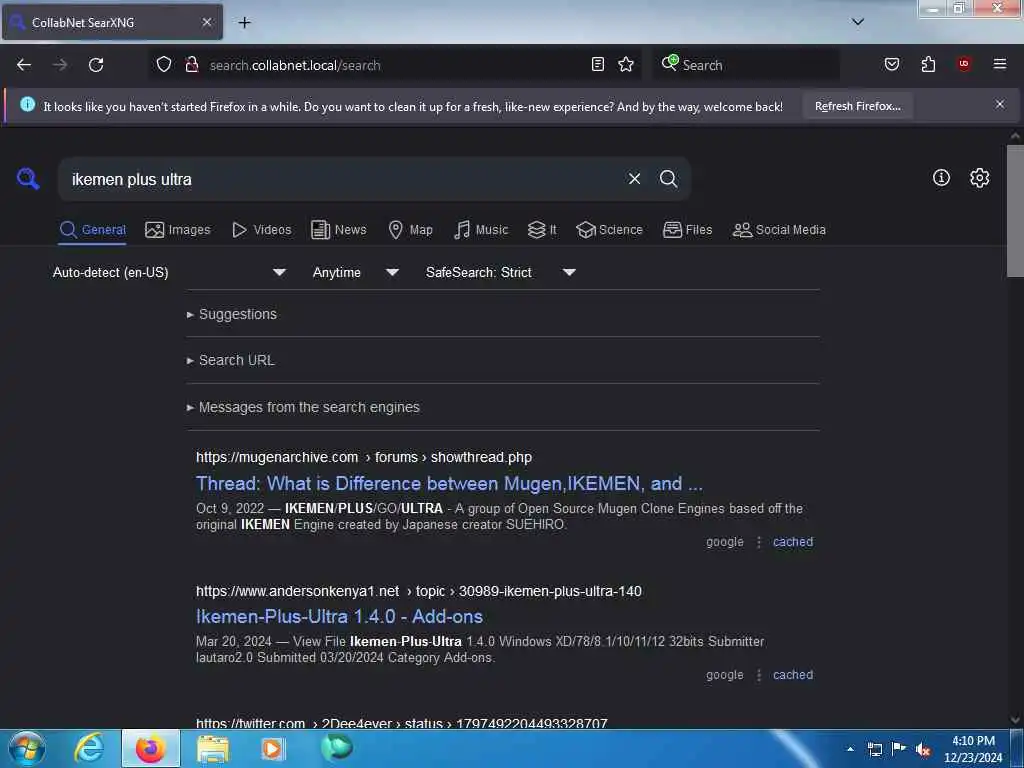The width and height of the screenshot is (1024, 768).
Task: Switch to the IT category tab
Action: (542, 230)
